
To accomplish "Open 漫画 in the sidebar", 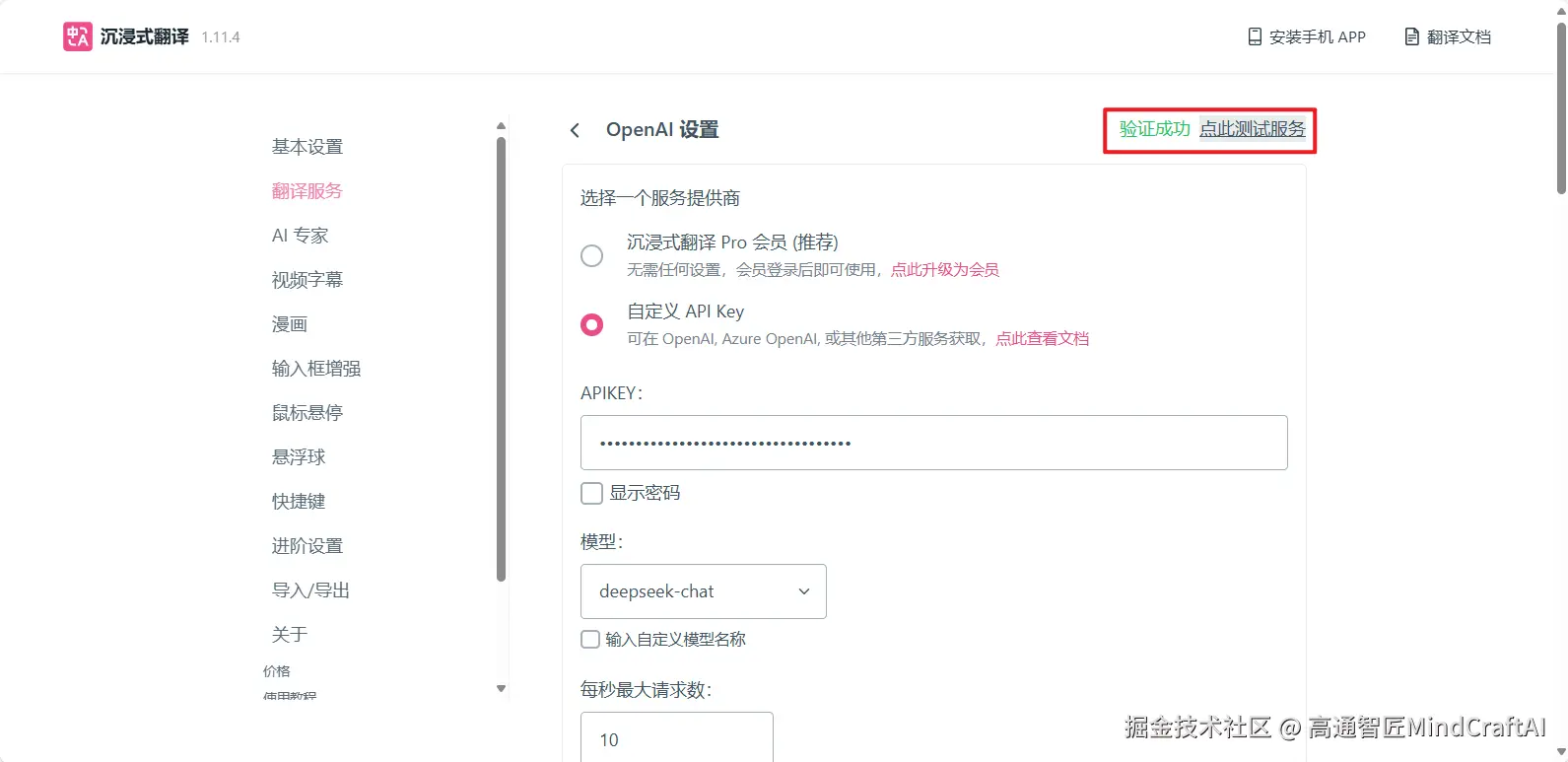I will (290, 324).
